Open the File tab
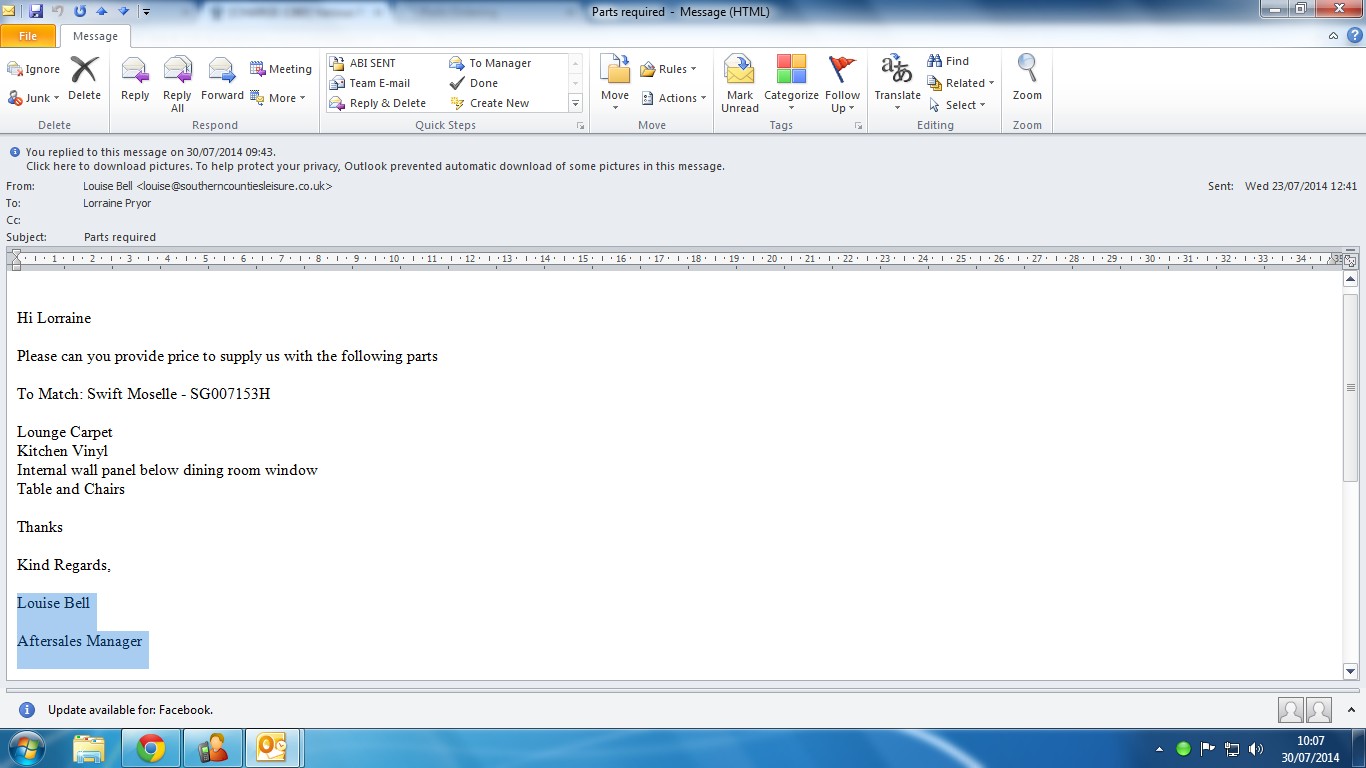The image size is (1366, 768). coord(28,36)
